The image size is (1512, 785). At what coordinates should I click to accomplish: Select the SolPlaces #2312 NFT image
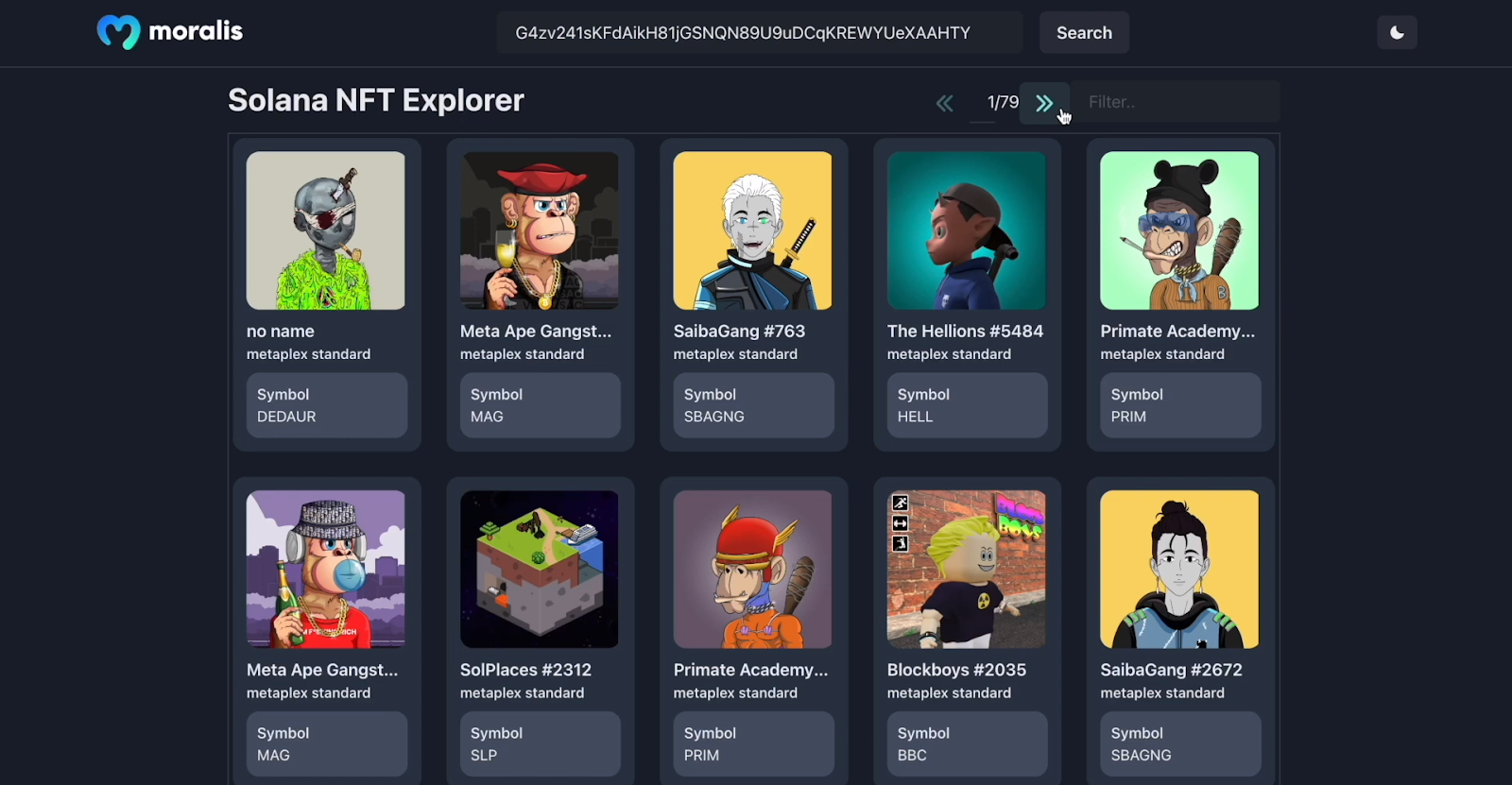[x=539, y=569]
